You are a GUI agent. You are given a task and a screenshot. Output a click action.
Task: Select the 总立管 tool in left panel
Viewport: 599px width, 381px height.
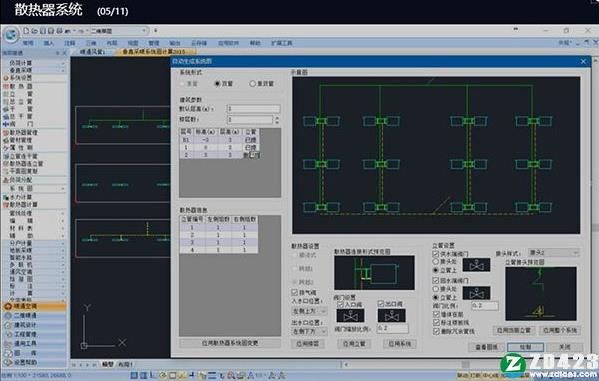coord(21,102)
